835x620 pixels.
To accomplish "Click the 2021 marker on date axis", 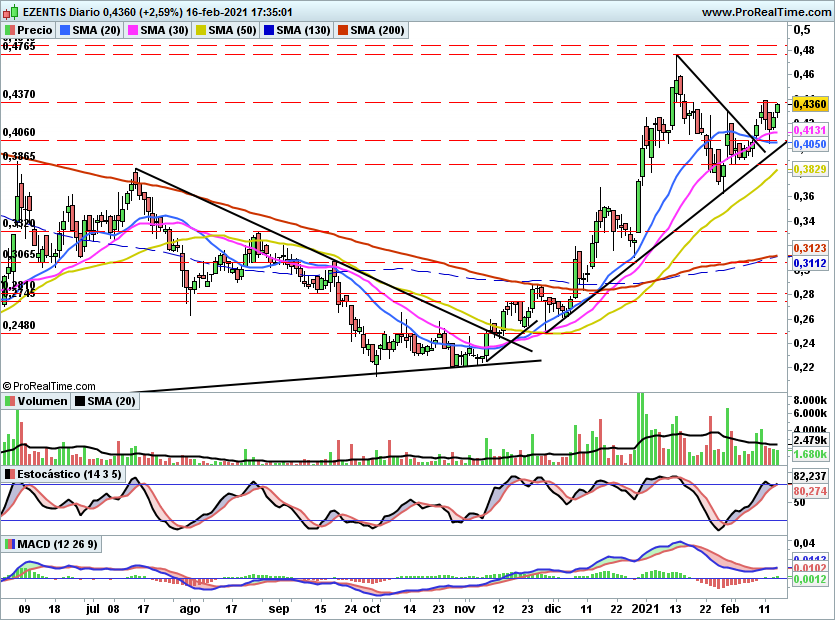I will [647, 607].
